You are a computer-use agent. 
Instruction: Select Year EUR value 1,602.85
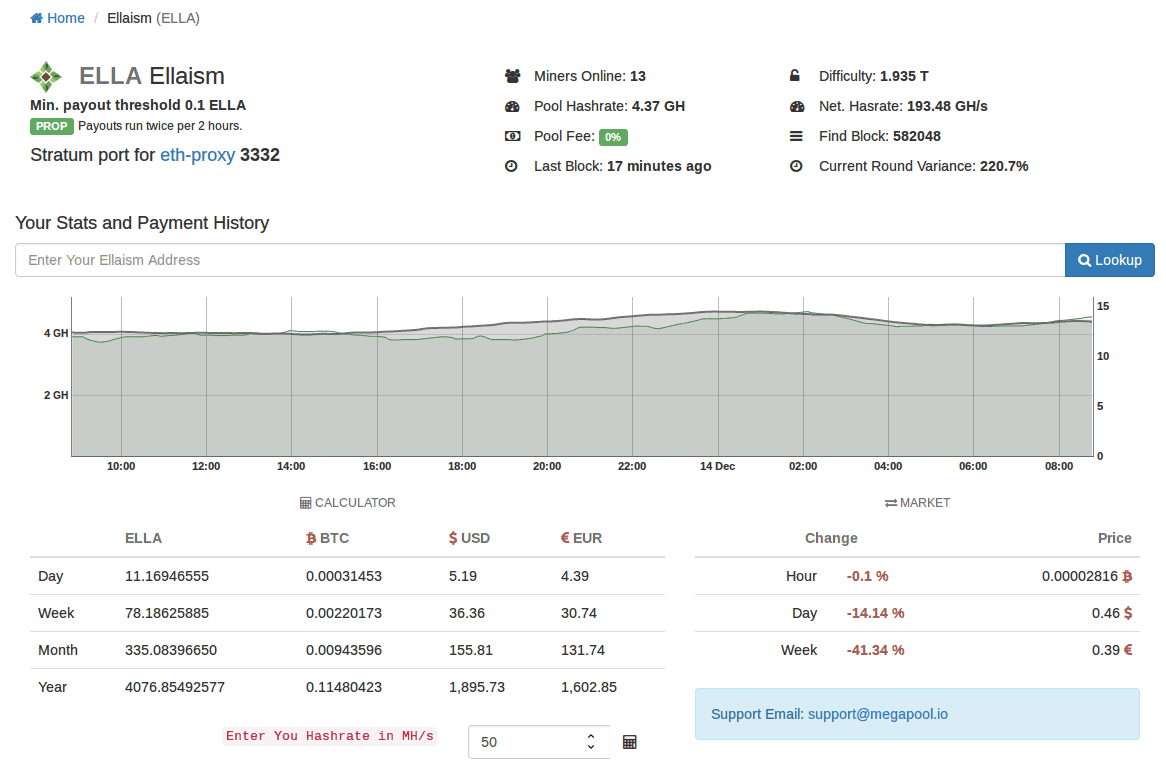click(x=589, y=688)
